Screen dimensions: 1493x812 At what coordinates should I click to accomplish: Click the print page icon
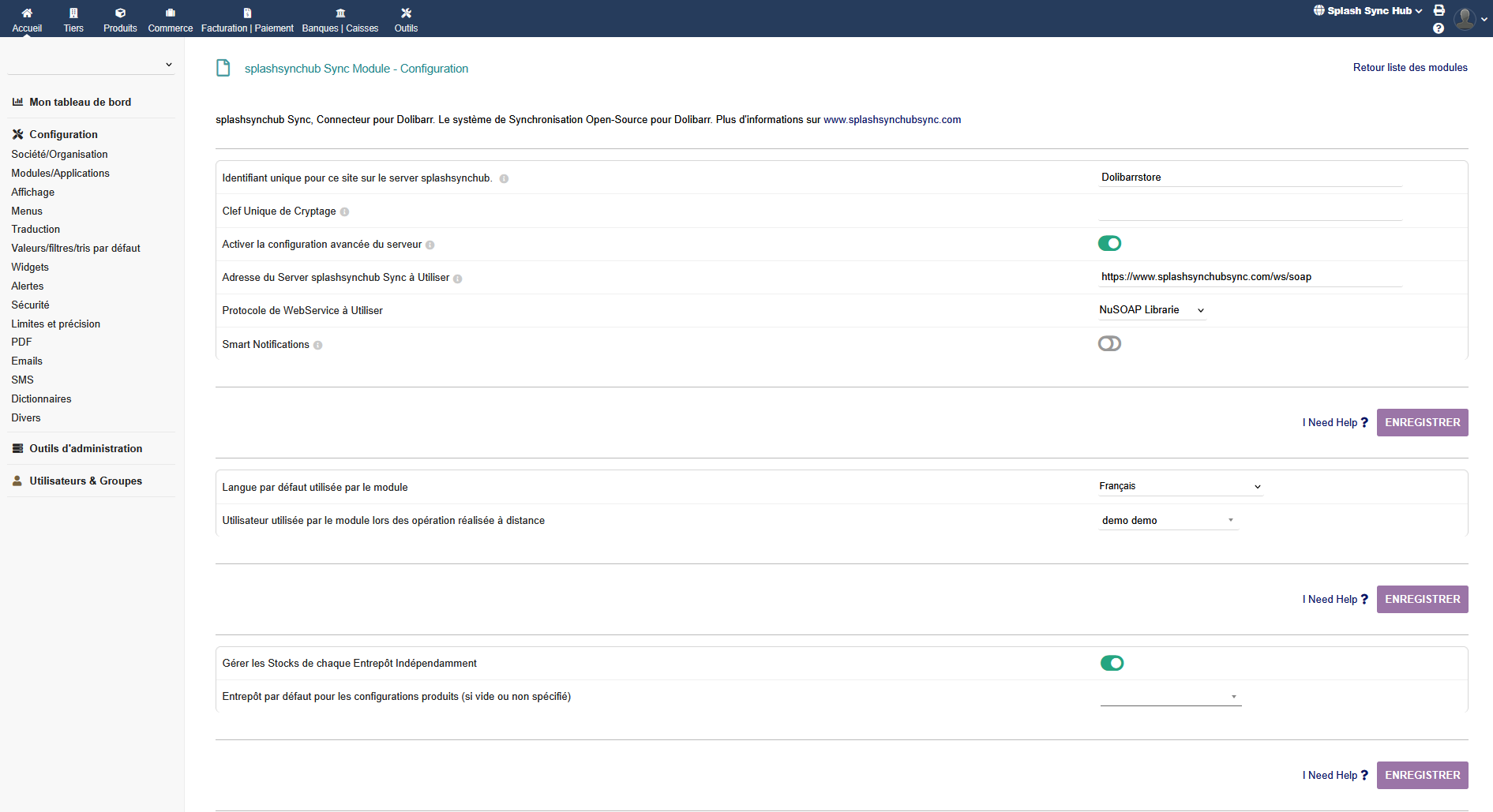1439,10
